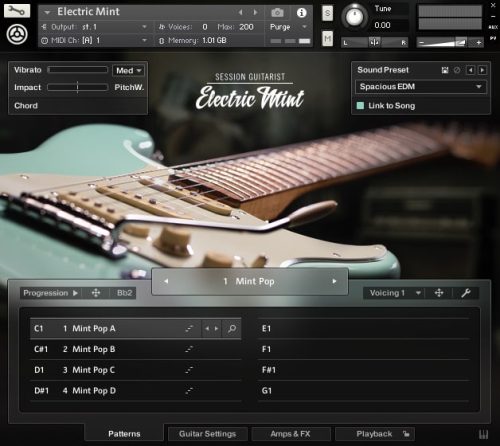500x446 pixels.
Task: Switch to the Guitar Settings tab
Action: (x=208, y=434)
